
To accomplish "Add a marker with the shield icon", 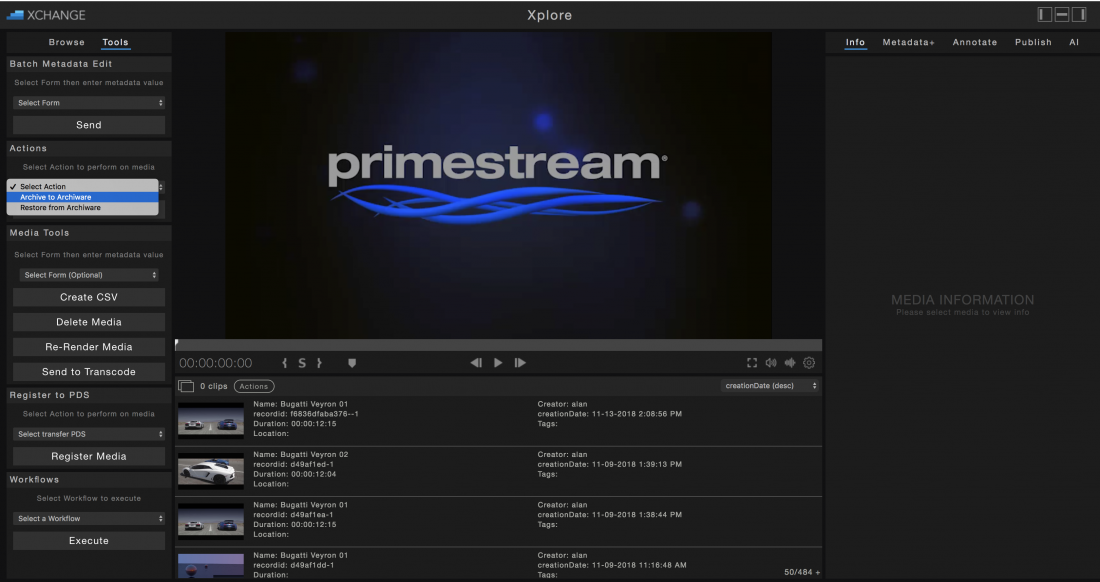I will [352, 363].
